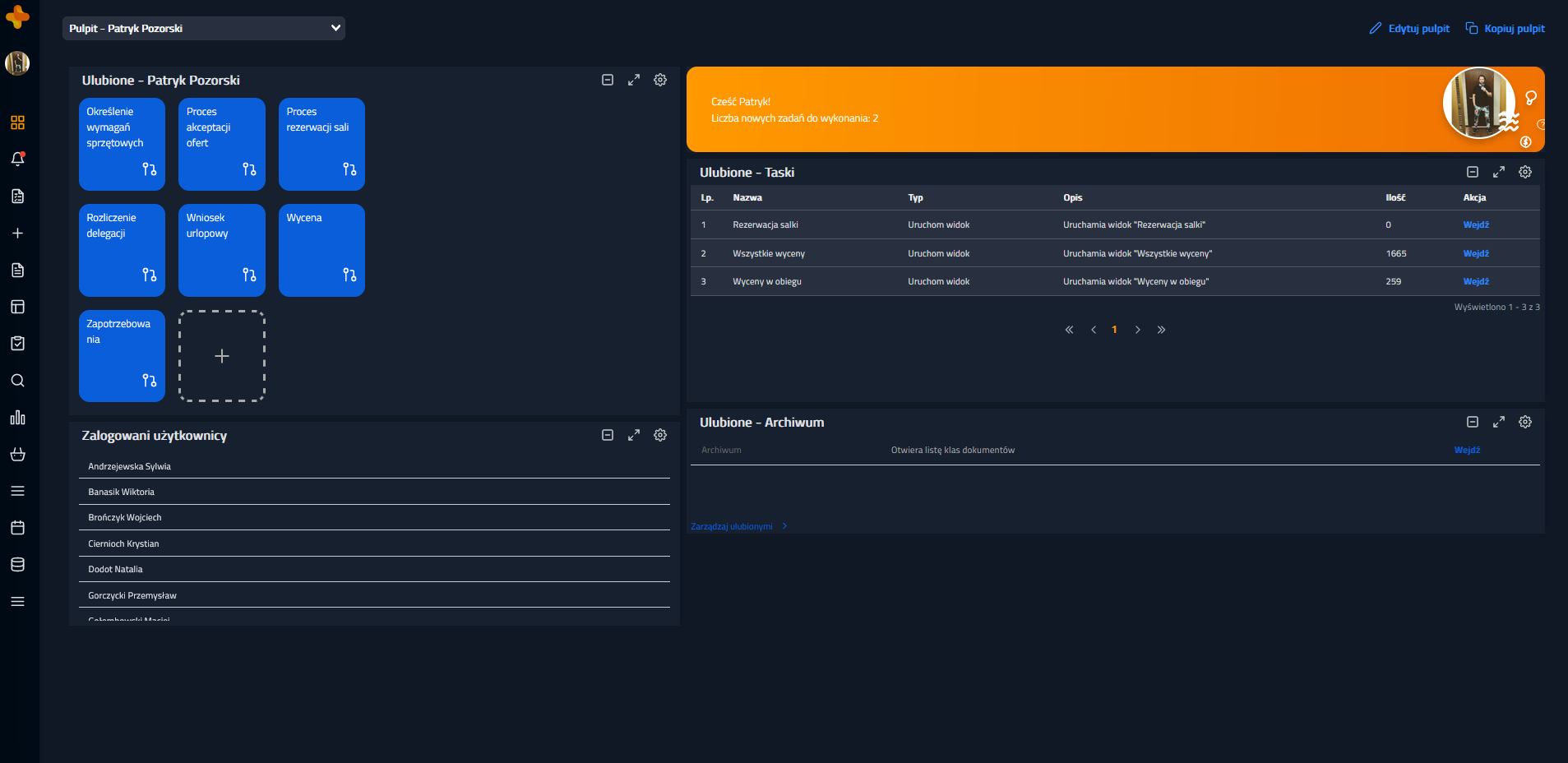Click Wejdź for Wszystkie wyceny

1476,253
